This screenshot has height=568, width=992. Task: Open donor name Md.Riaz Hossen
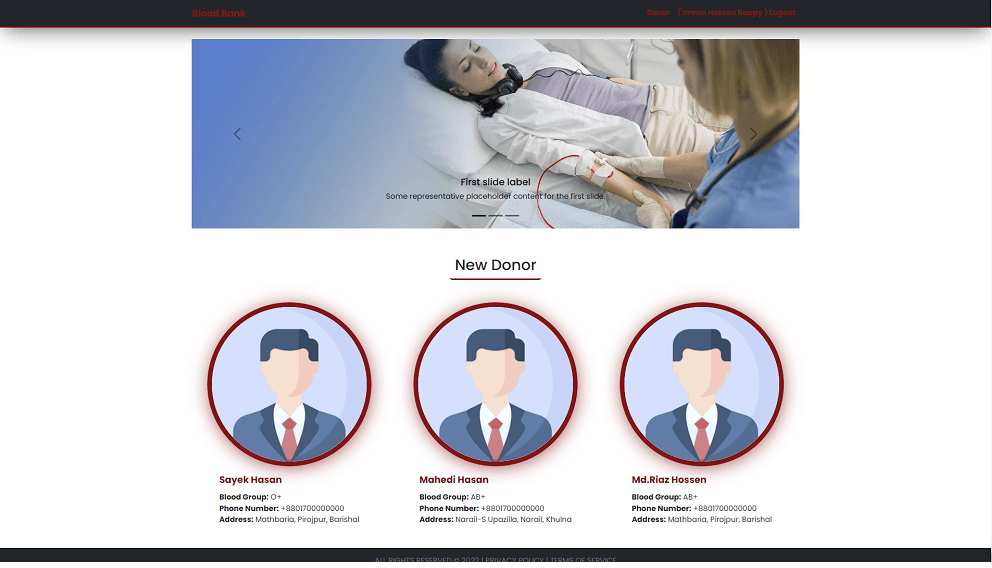pos(668,480)
